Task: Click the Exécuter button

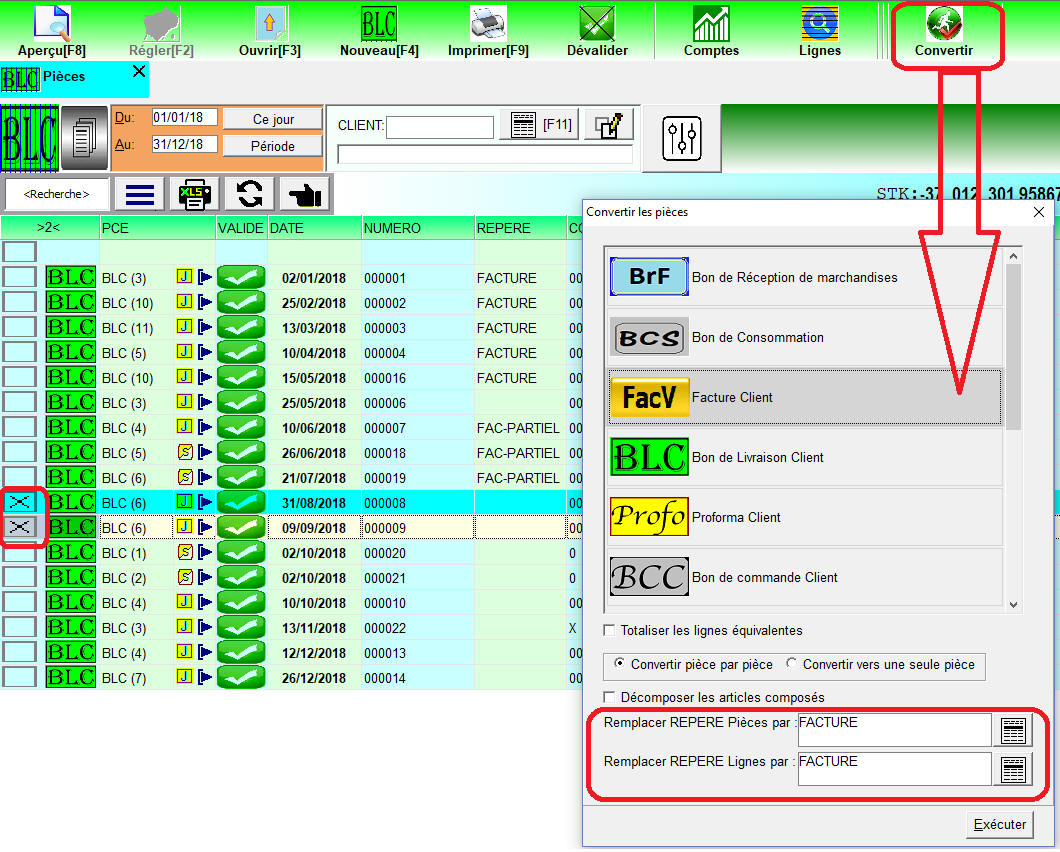Action: pyautogui.click(x=999, y=825)
